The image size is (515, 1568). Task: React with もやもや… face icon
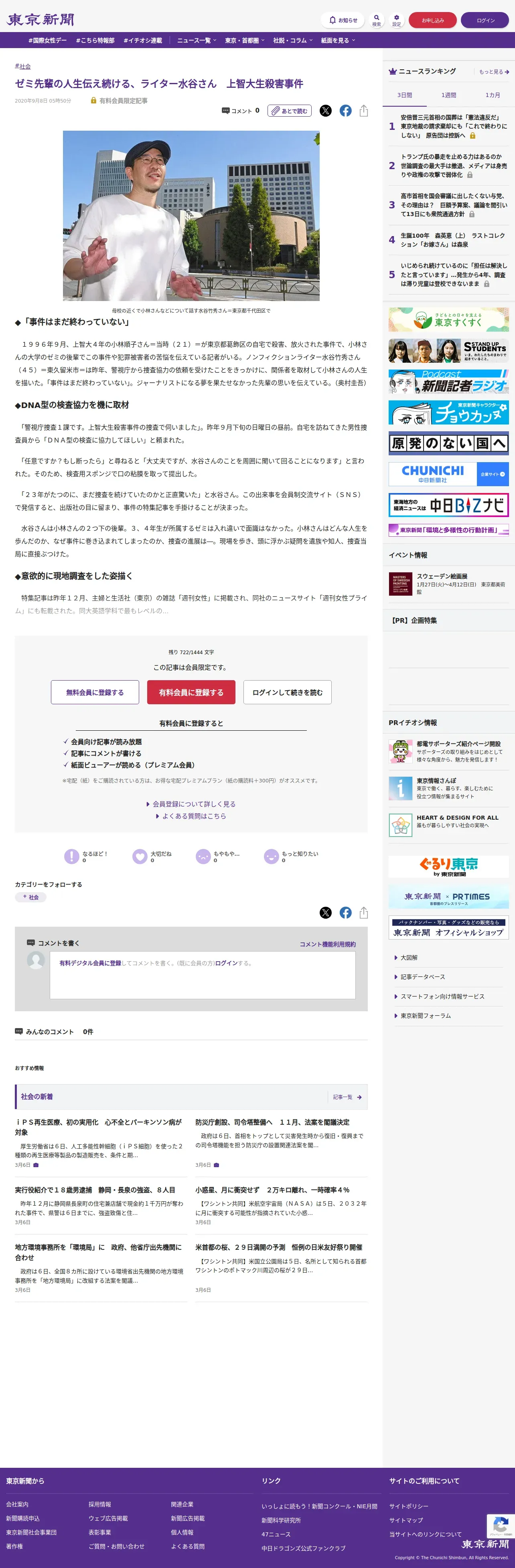[203, 857]
